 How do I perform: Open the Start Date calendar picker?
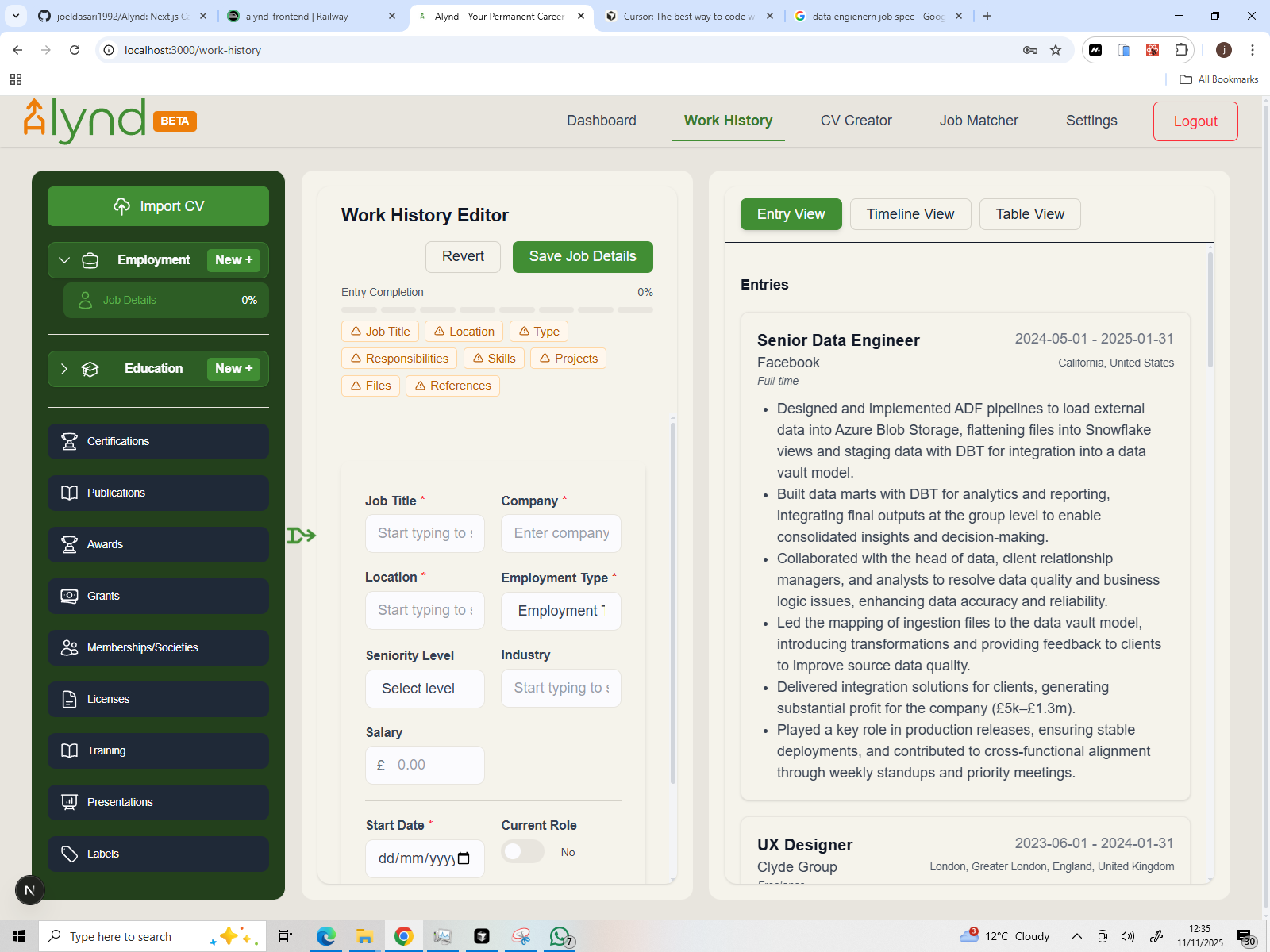point(465,858)
